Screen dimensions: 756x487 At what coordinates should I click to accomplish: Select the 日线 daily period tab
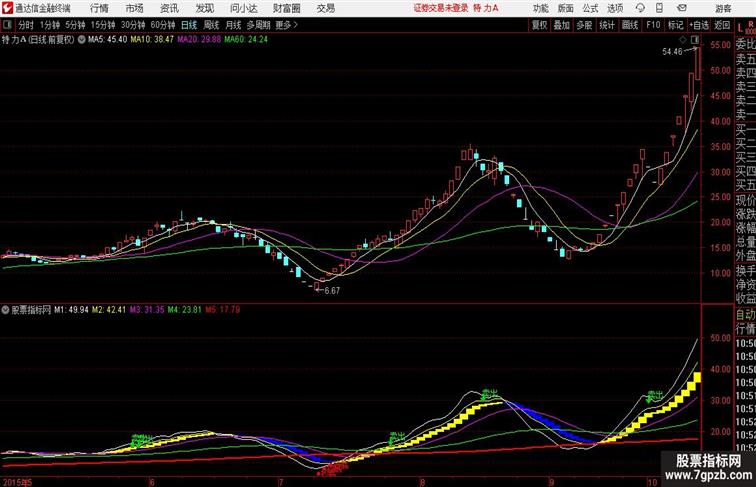point(189,25)
